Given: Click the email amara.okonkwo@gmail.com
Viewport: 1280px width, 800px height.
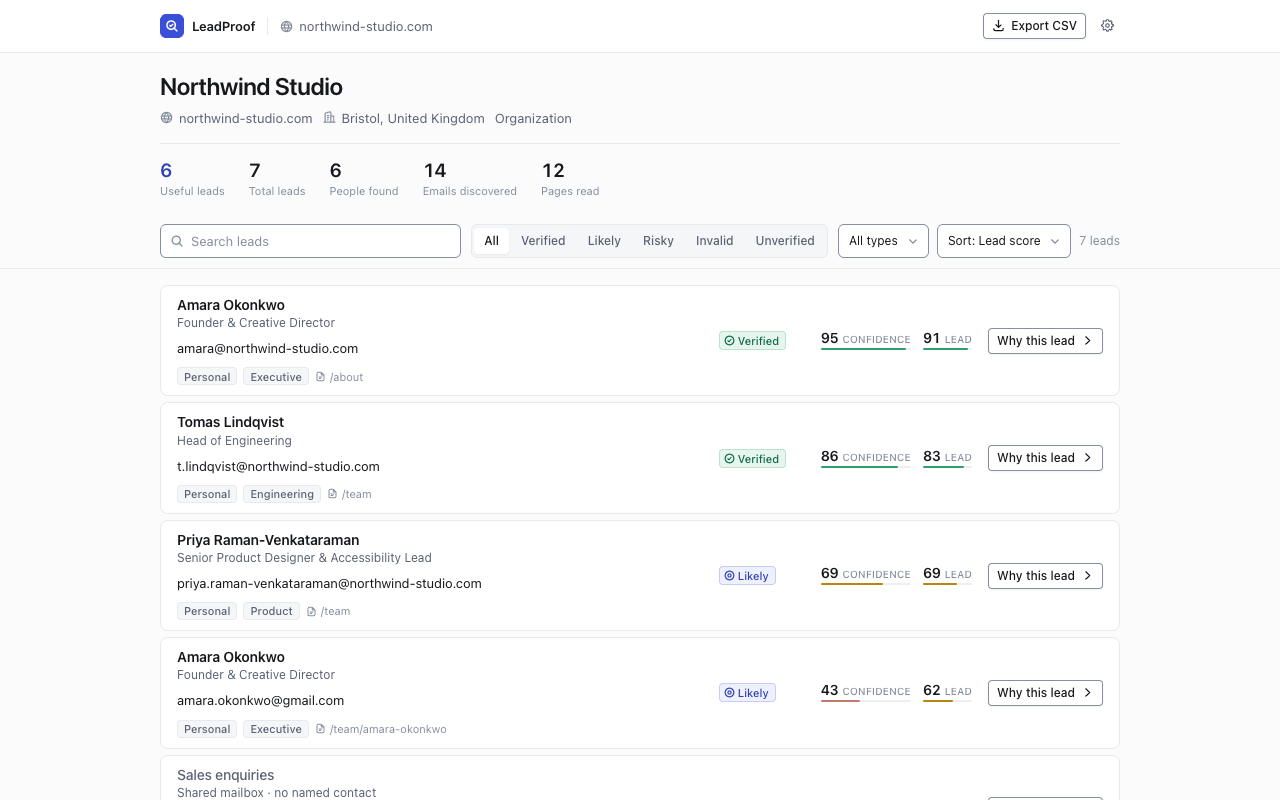Looking at the screenshot, I should coord(260,701).
